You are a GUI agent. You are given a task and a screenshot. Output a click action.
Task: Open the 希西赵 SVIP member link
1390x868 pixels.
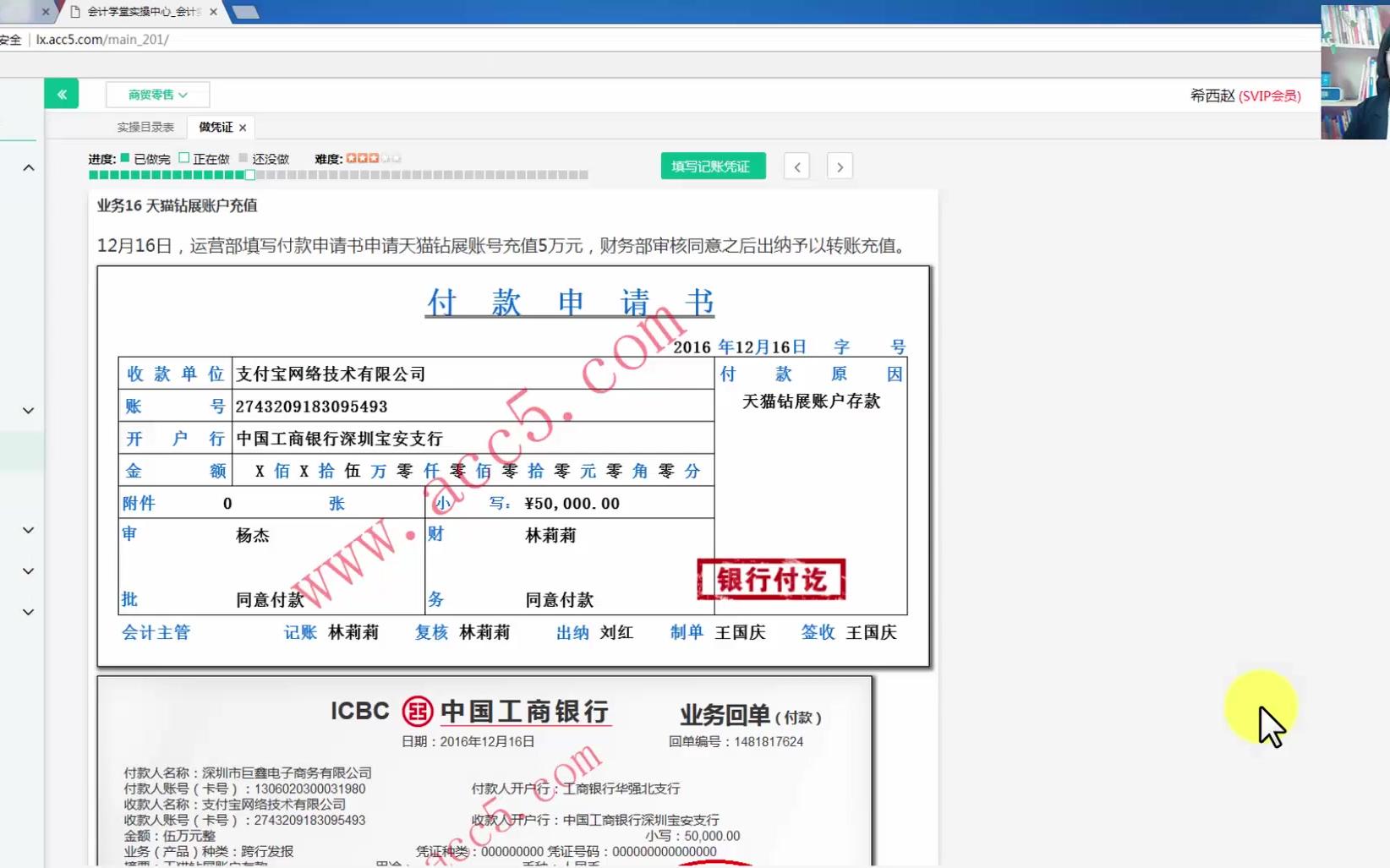(x=1244, y=95)
